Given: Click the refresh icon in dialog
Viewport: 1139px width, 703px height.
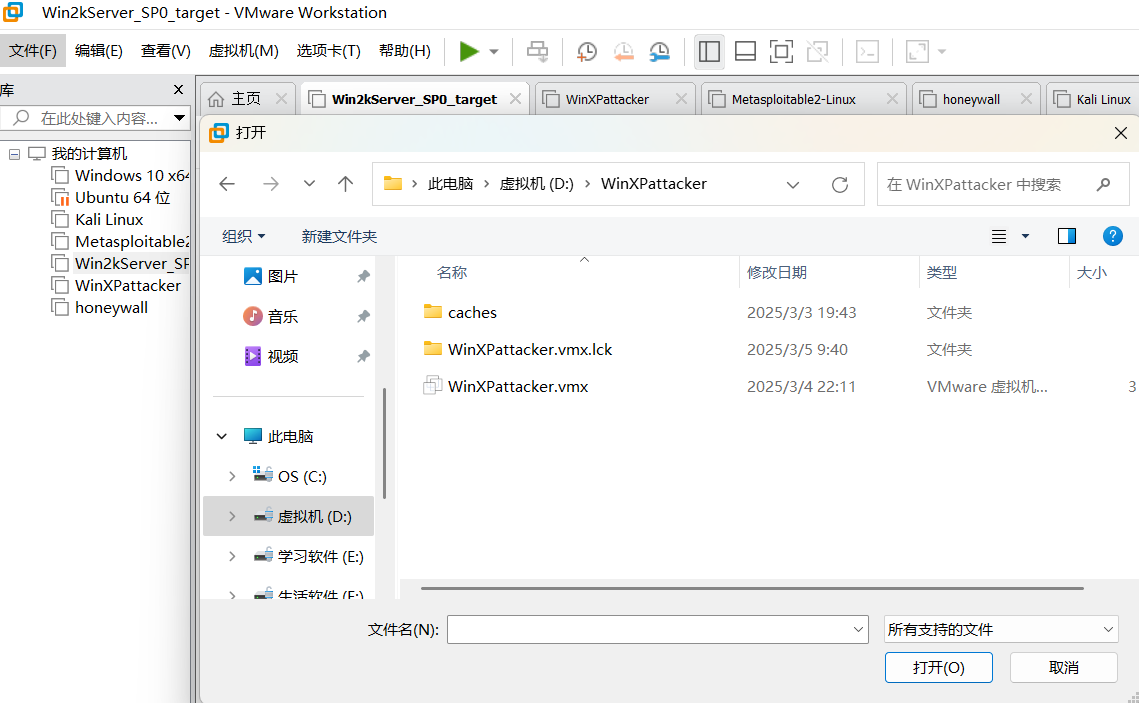Looking at the screenshot, I should tap(840, 184).
